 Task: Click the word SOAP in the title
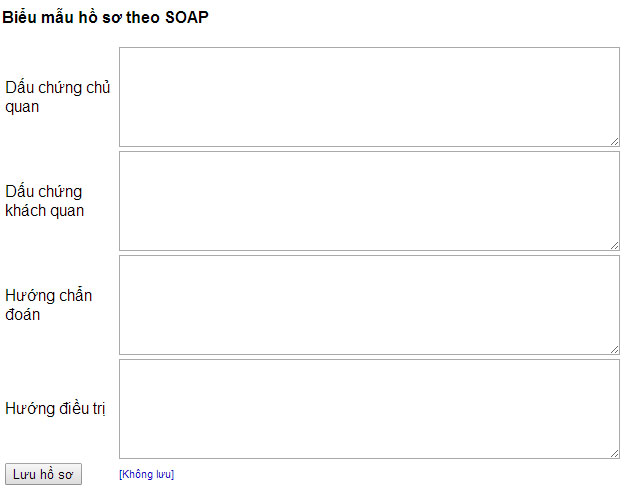coord(187,18)
